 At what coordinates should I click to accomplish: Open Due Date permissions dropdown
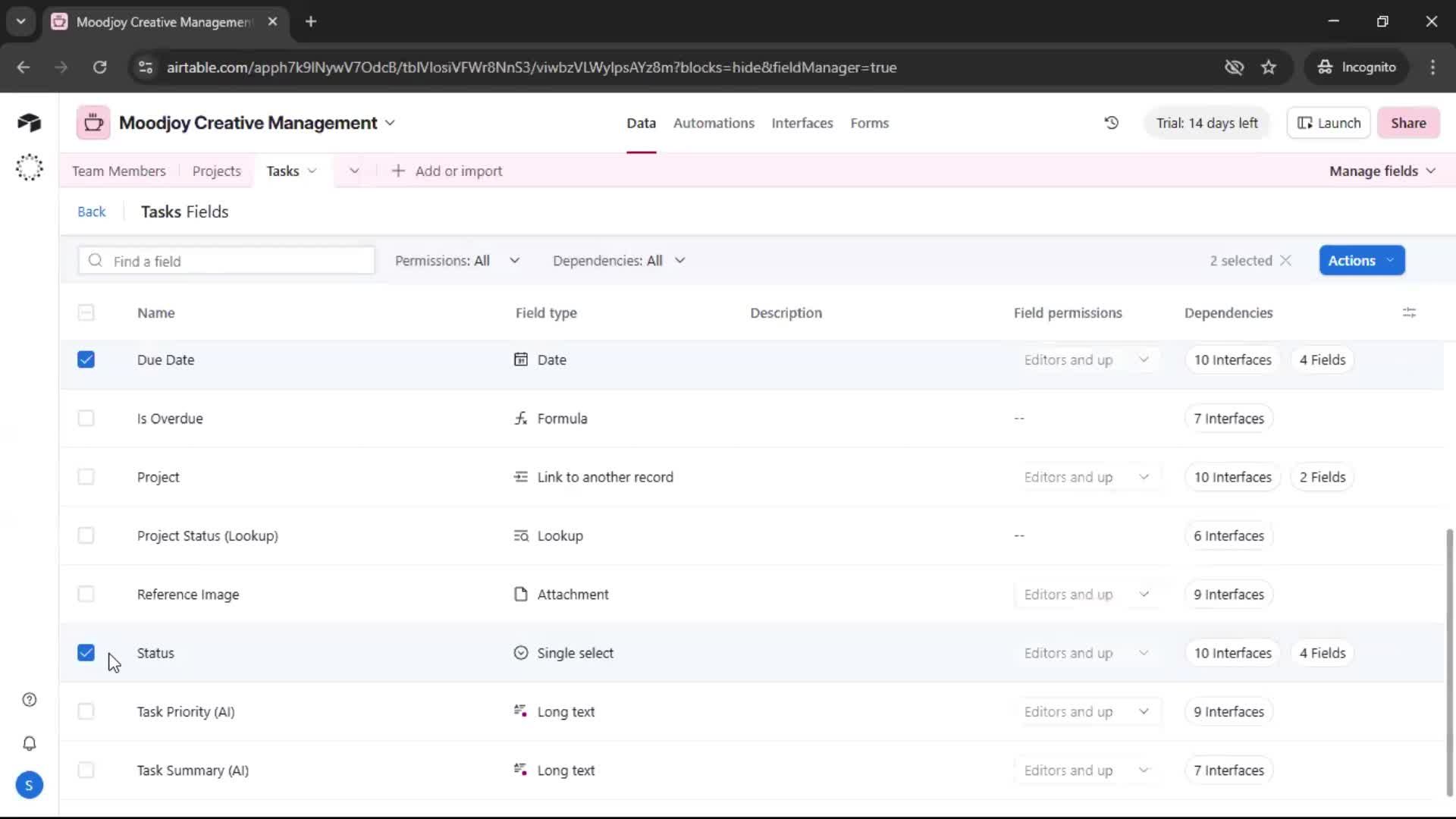click(1087, 359)
